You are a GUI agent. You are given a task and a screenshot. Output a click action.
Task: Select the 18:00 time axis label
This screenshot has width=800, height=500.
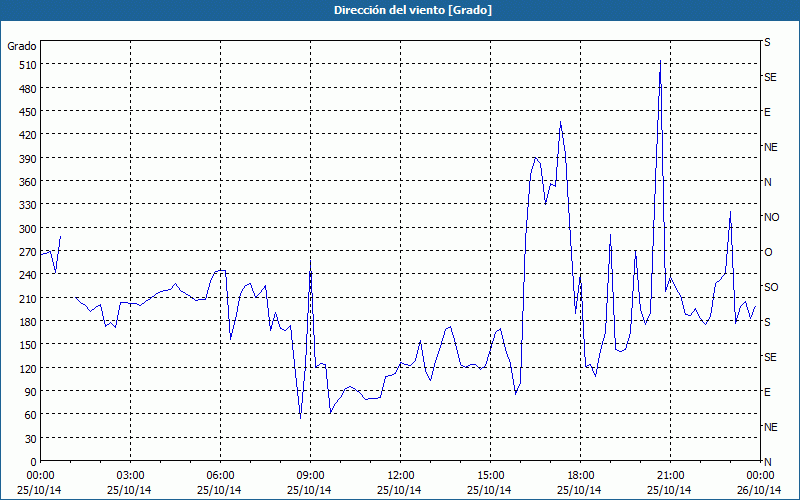(x=580, y=475)
